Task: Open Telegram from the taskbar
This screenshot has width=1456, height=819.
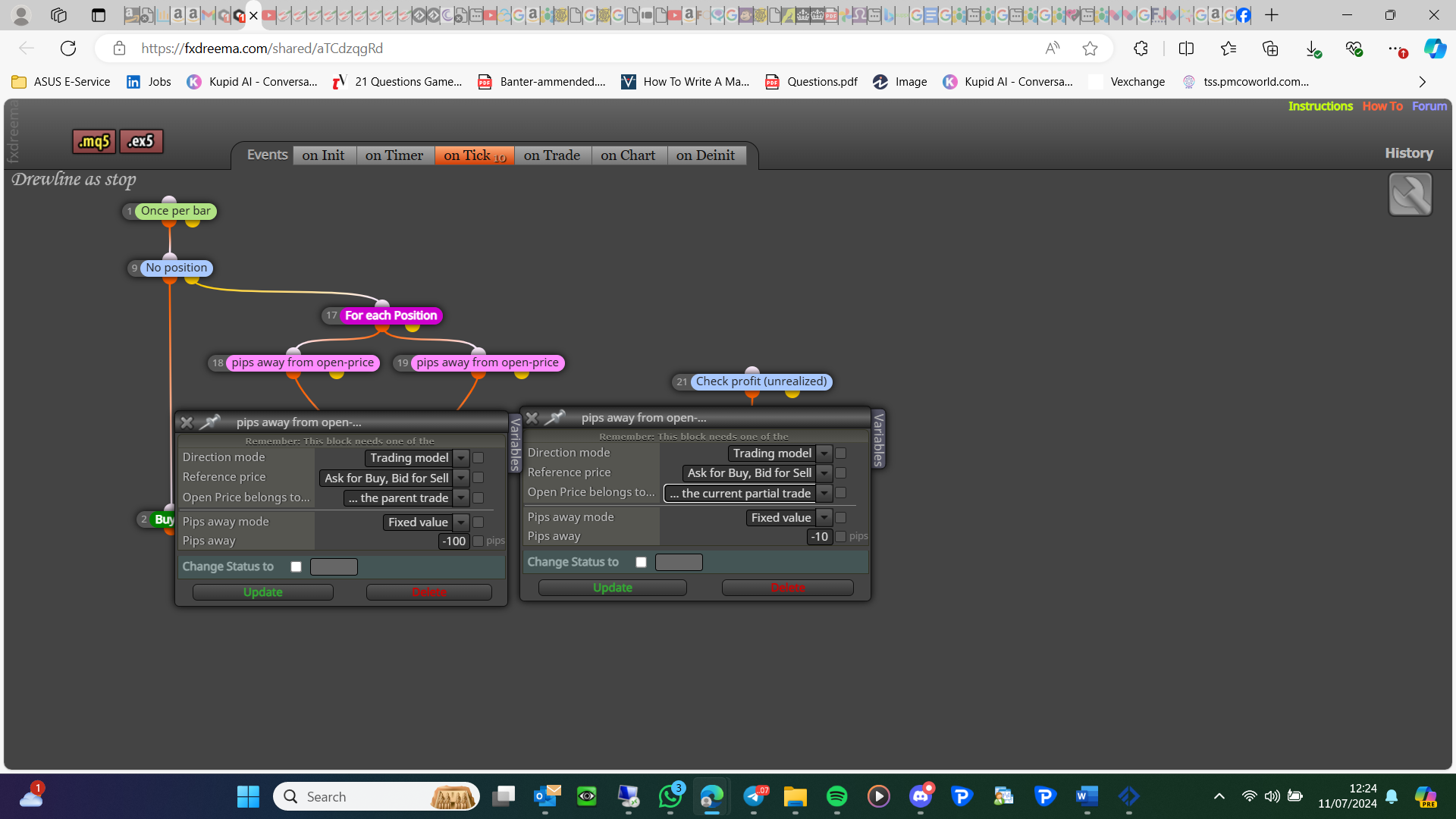Action: pos(754,796)
